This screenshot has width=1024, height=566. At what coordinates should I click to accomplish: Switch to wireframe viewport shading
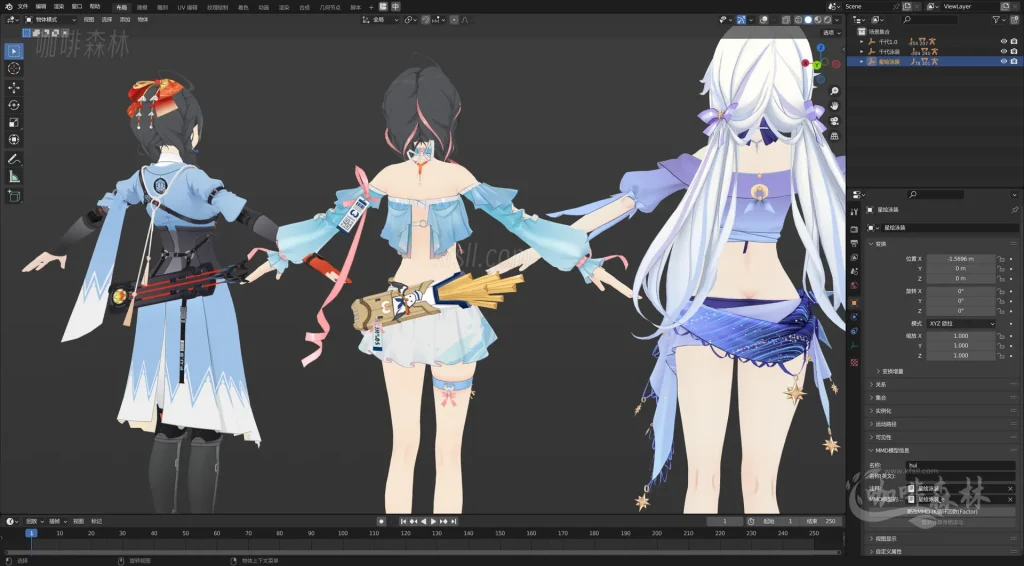click(798, 20)
